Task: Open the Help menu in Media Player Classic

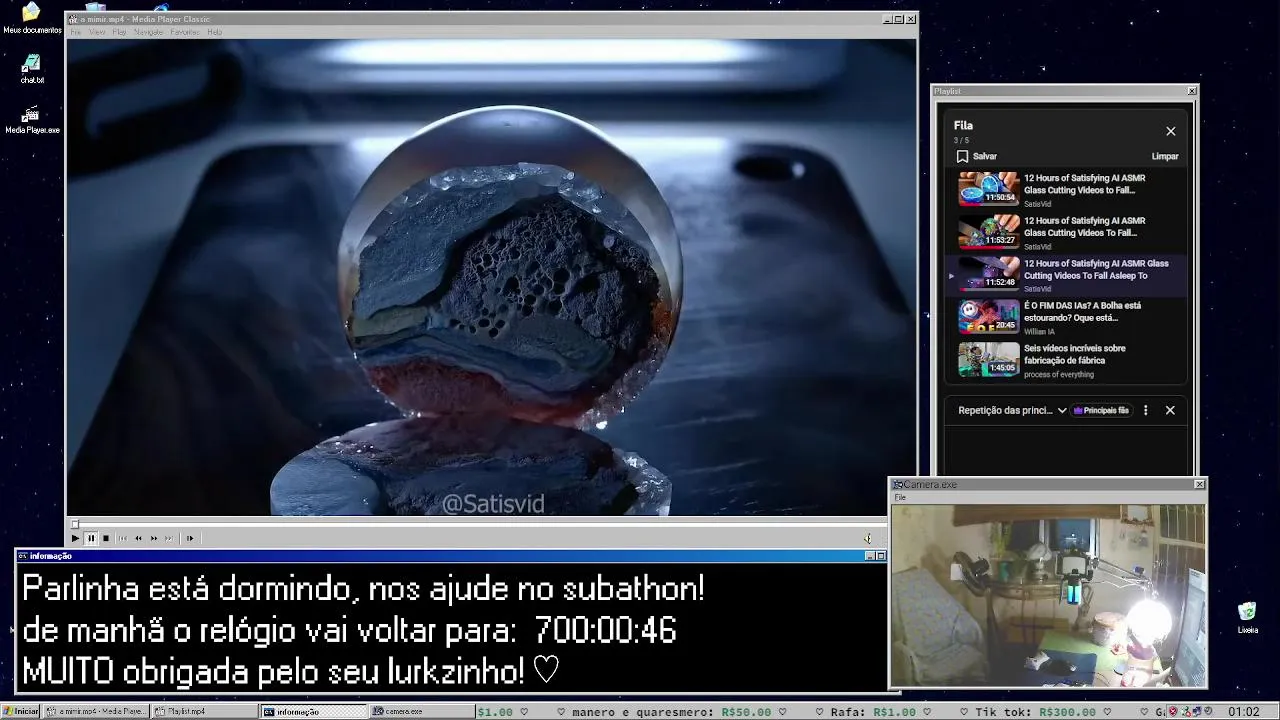Action: pyautogui.click(x=214, y=32)
